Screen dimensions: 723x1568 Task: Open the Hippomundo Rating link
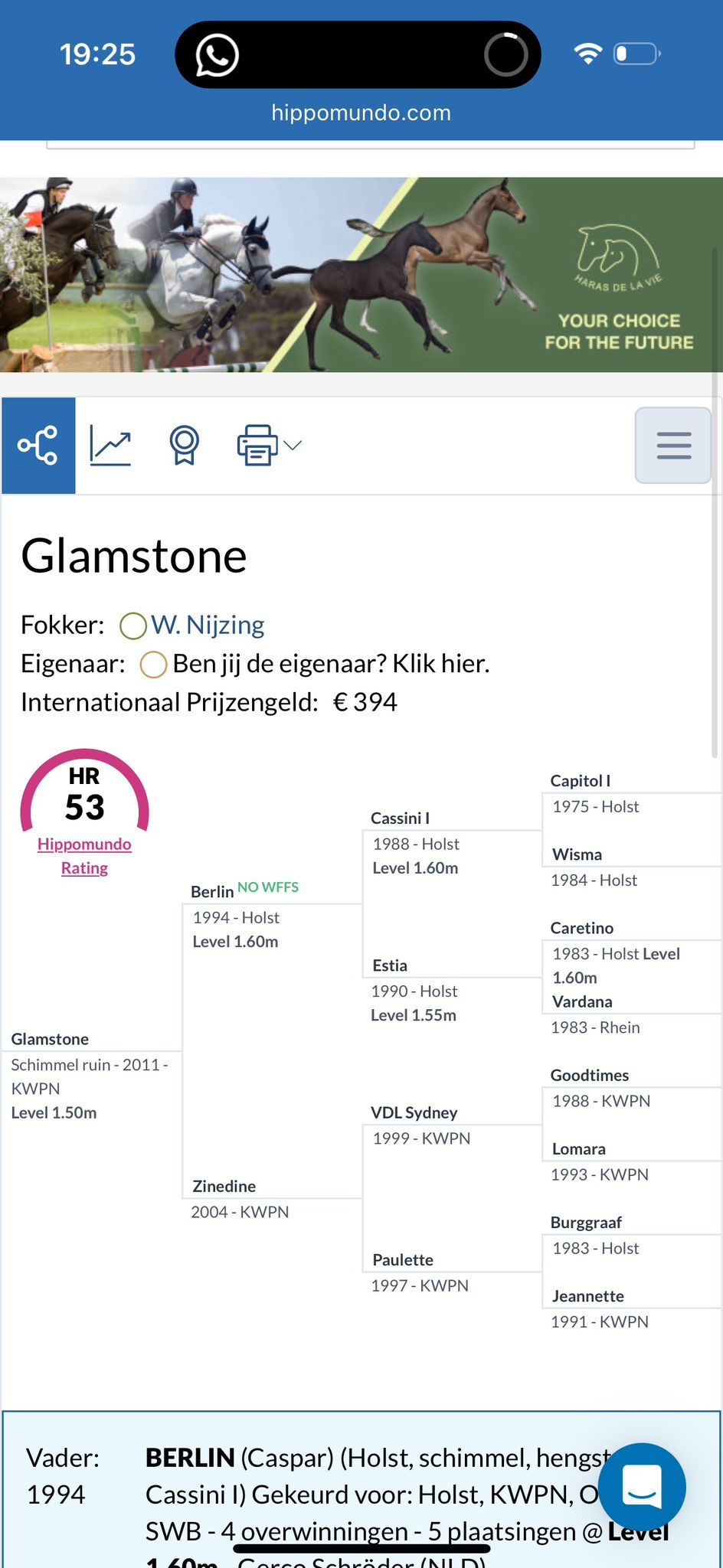click(x=84, y=856)
